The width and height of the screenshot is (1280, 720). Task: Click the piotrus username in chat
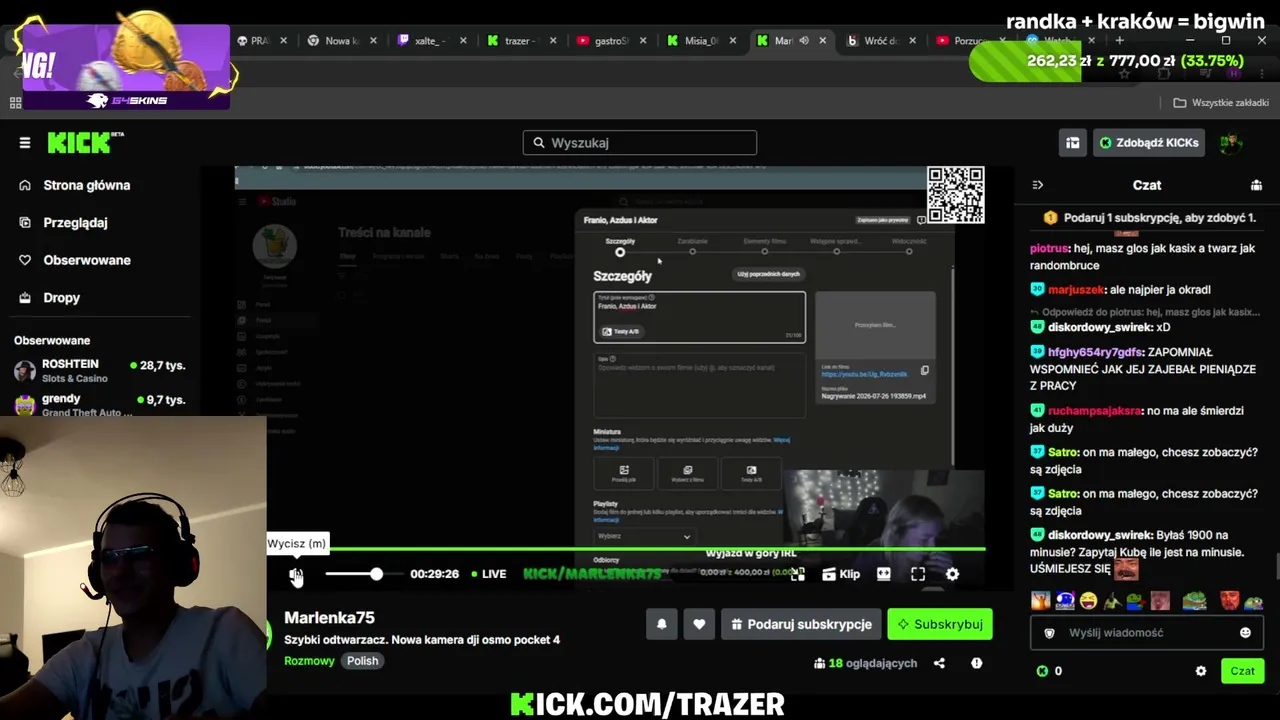(x=1049, y=248)
